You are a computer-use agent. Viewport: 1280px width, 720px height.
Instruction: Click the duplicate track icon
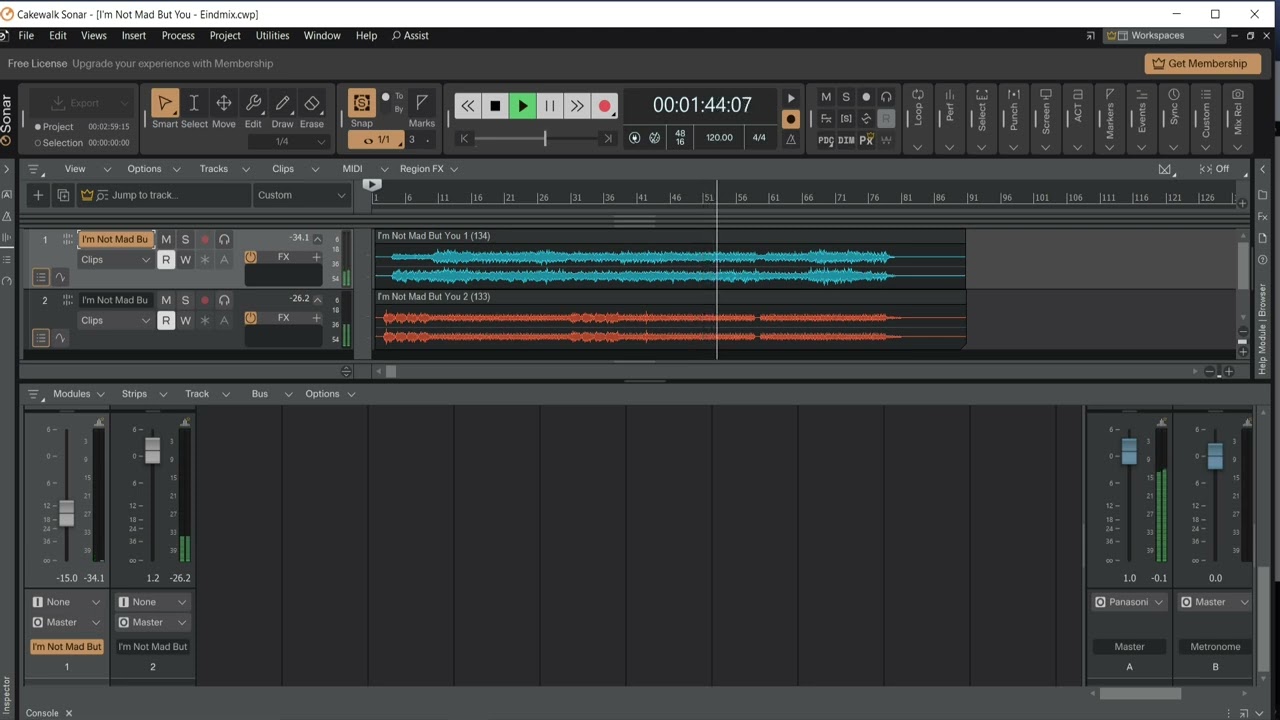click(x=63, y=195)
